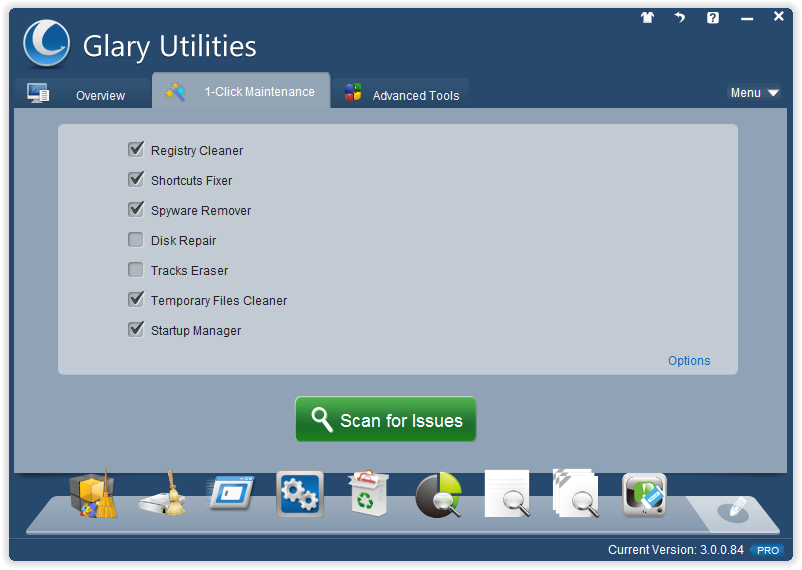802x570 pixels.
Task: Click the dock edit pencil icon
Action: point(734,509)
